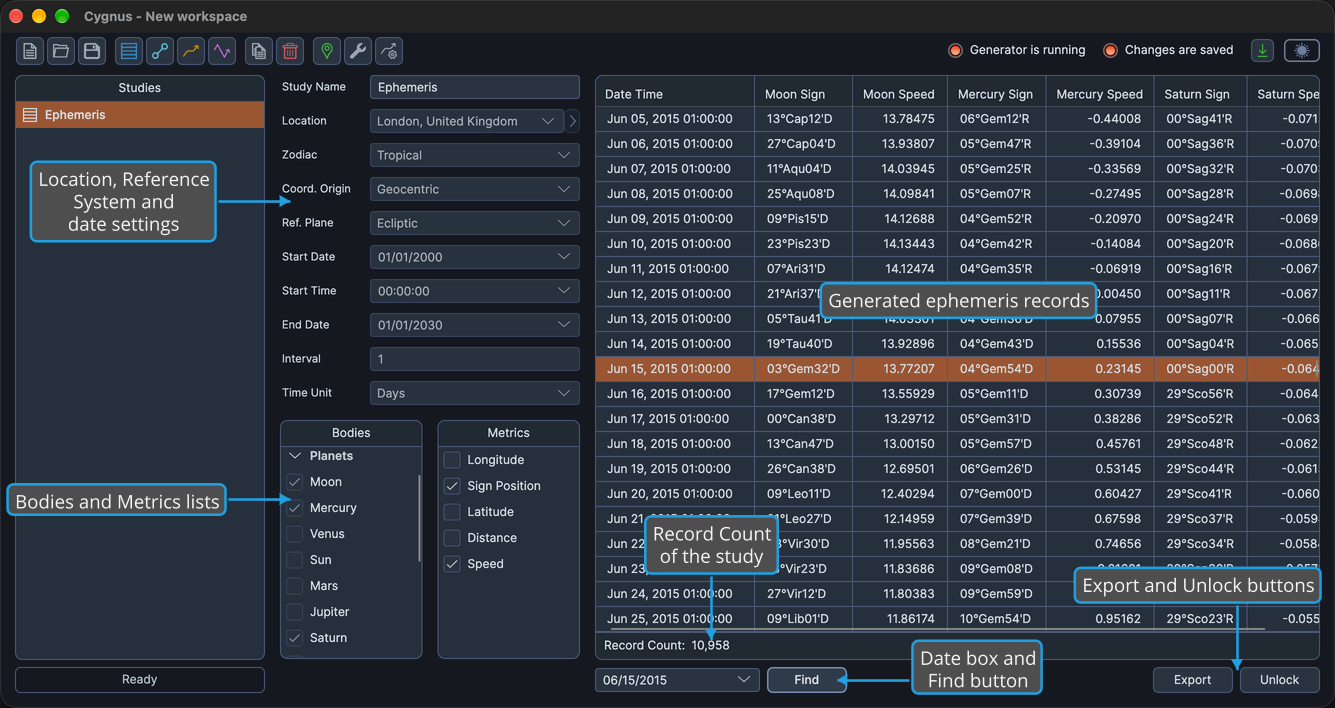Click the Date Time column header
This screenshot has width=1335, height=708.
click(x=675, y=94)
